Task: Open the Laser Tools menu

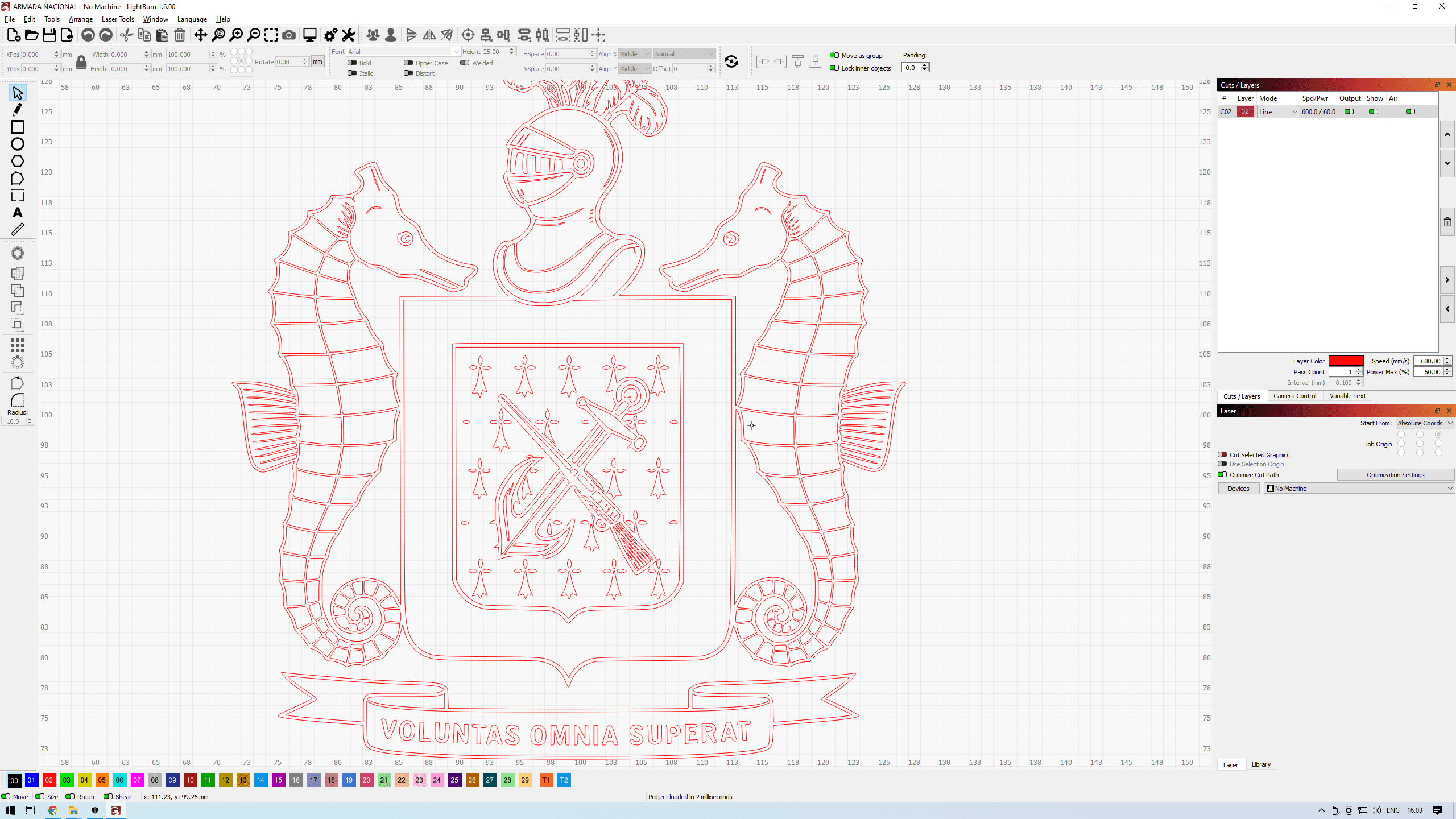Action: [x=118, y=19]
